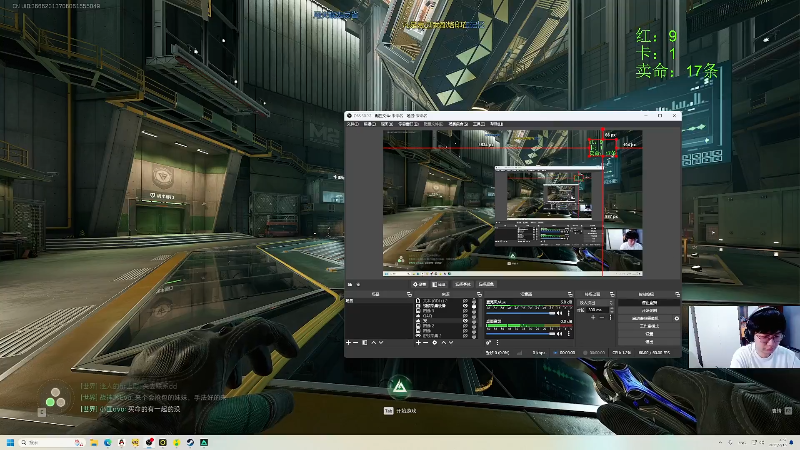Undock the Scenes panel
Screen dimensions: 800x450
pyautogui.click(x=409, y=294)
